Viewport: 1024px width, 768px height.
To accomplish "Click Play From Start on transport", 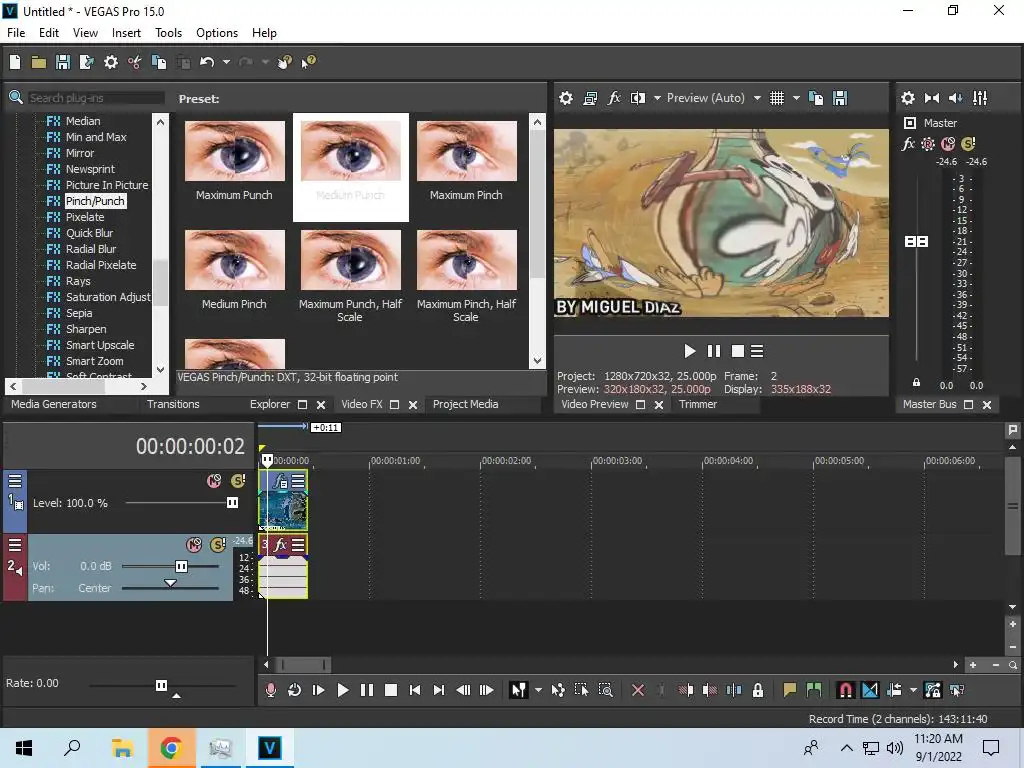I will [x=319, y=690].
